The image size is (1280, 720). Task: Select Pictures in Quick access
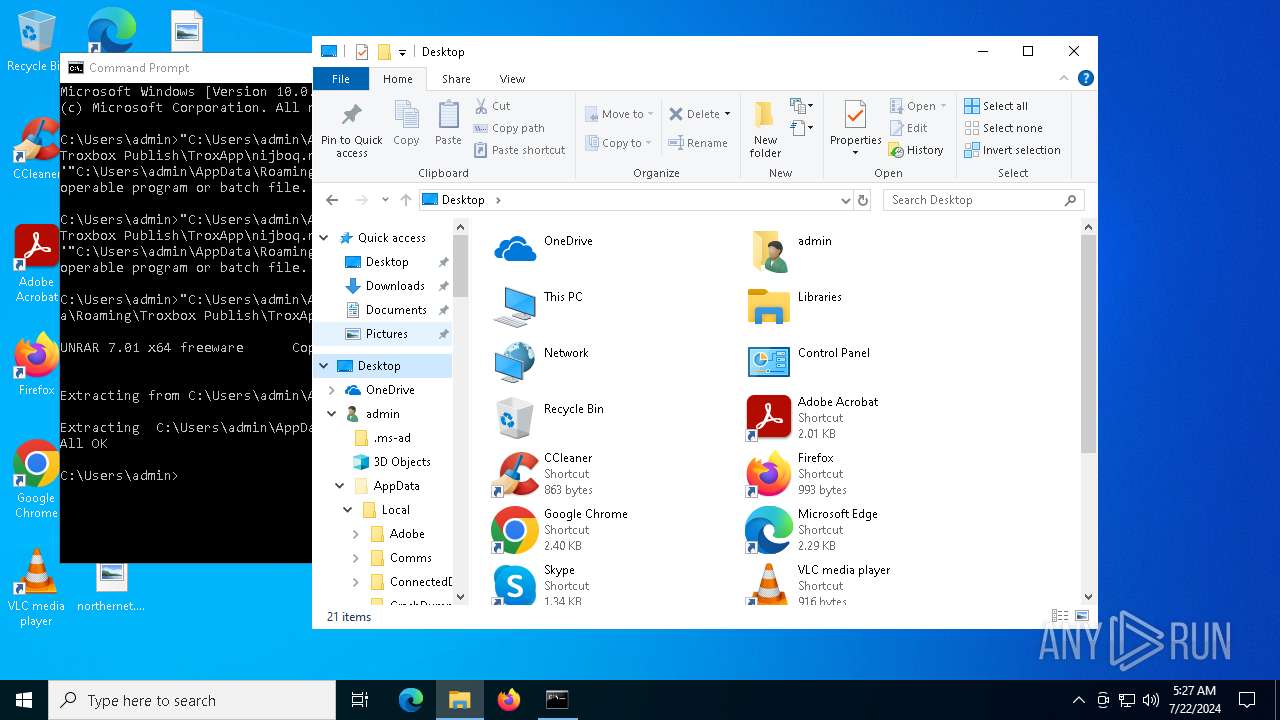click(386, 334)
